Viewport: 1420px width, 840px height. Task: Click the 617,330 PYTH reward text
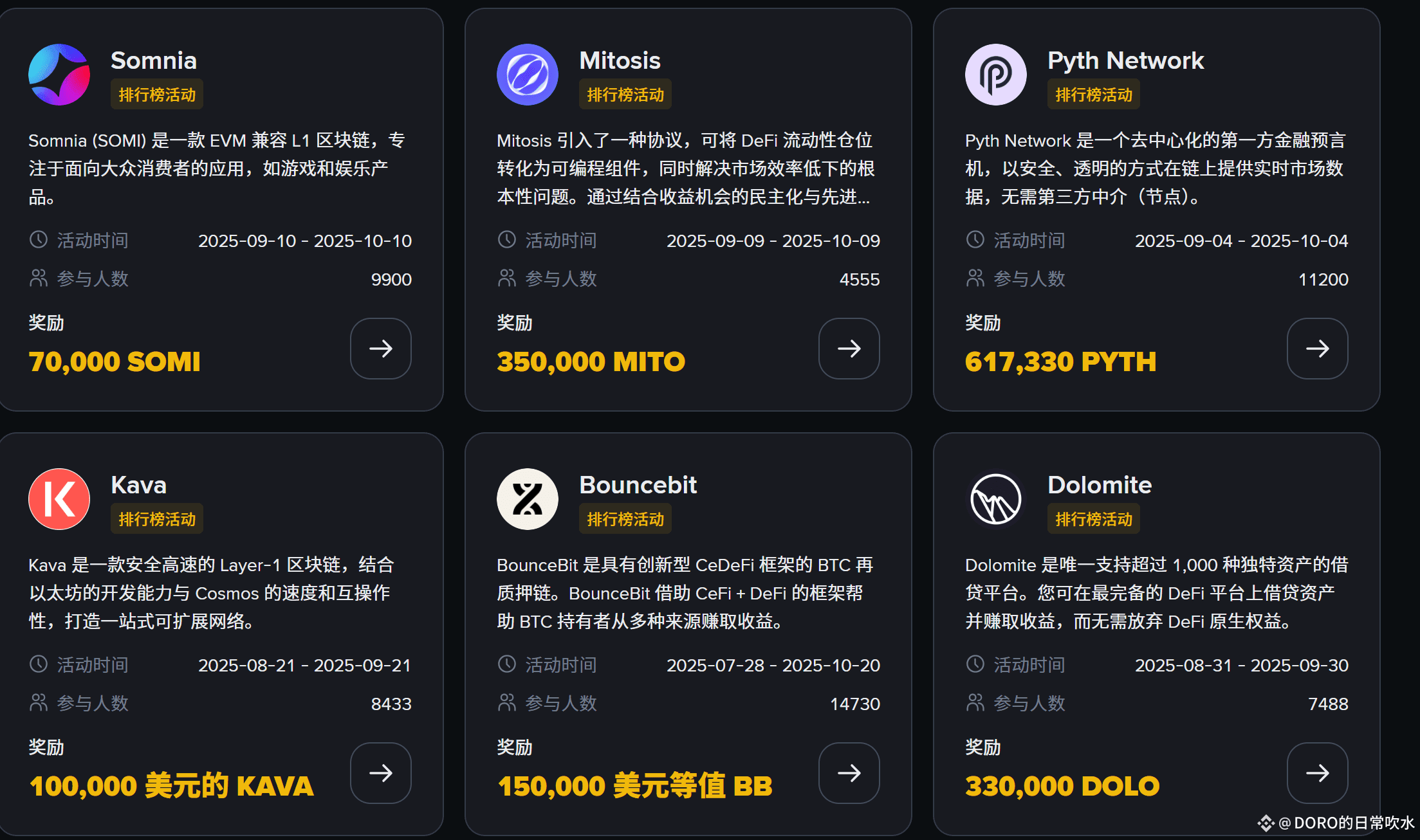point(1060,361)
